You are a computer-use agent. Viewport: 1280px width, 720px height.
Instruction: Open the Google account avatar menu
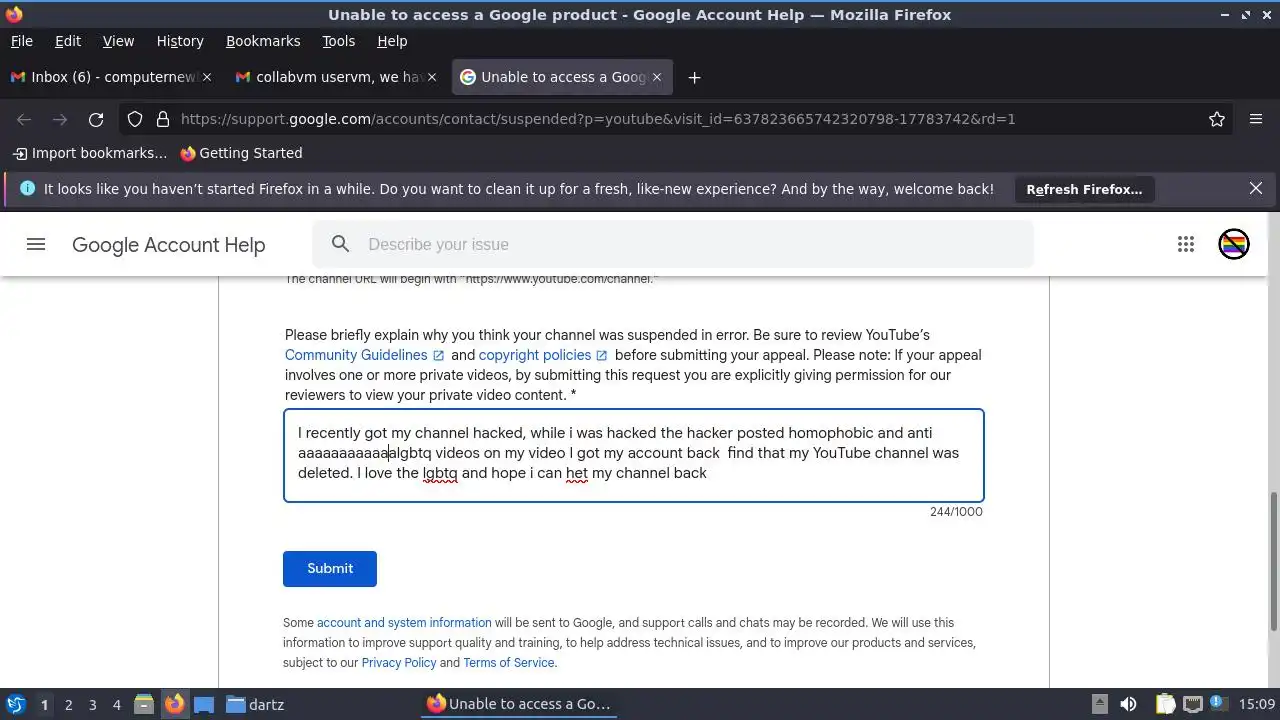1234,244
